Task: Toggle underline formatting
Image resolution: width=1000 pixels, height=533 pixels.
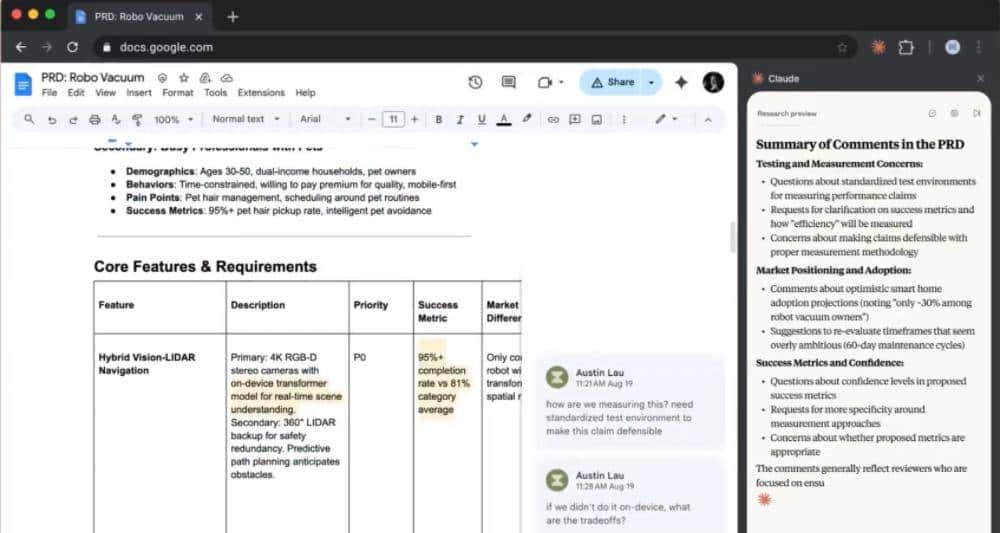Action: tap(481, 119)
